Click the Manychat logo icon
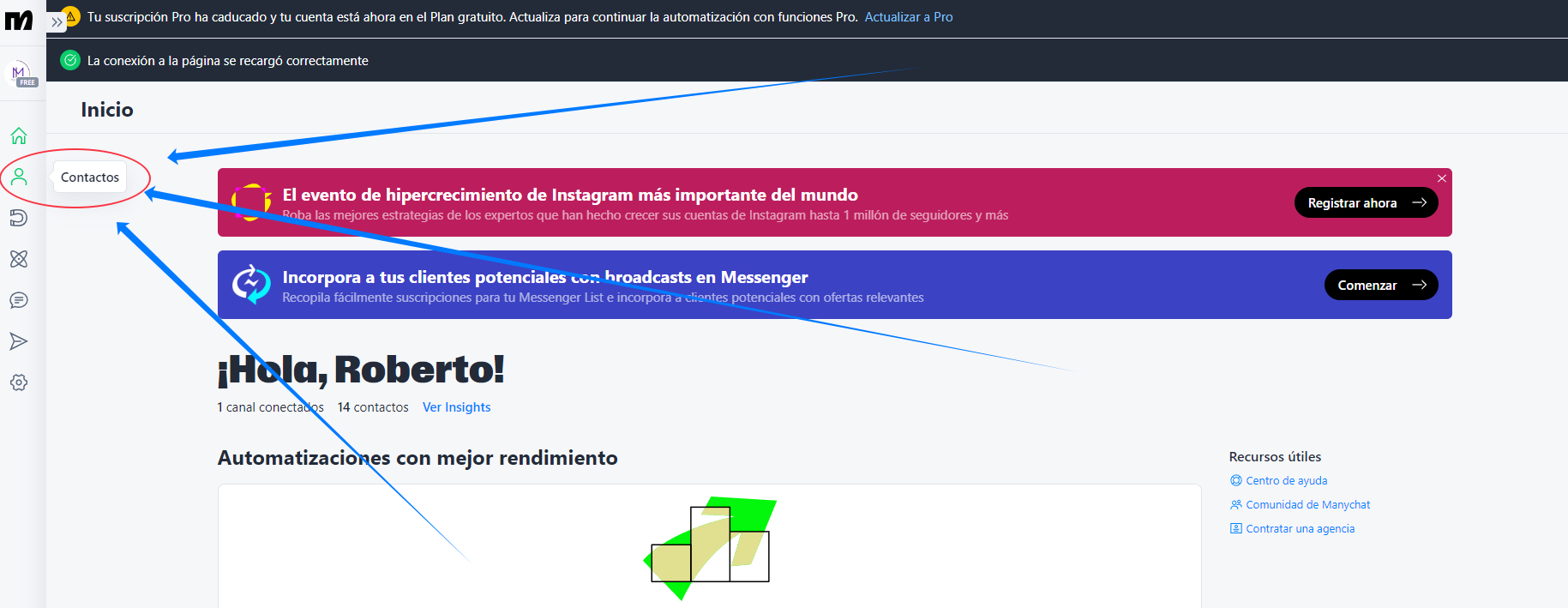This screenshot has width=1568, height=608. (x=19, y=21)
